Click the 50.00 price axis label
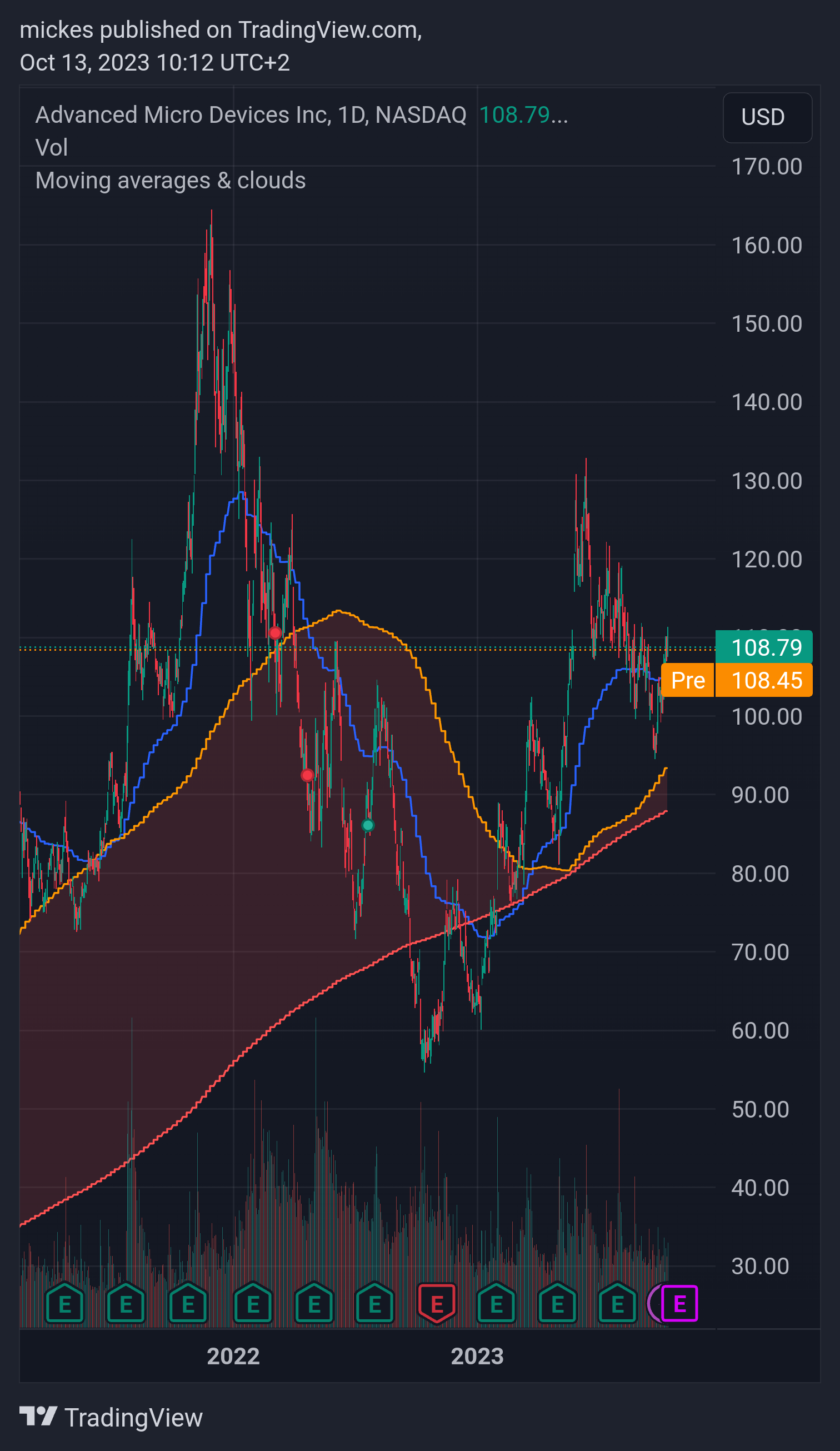This screenshot has height=1451, width=840. (760, 1109)
